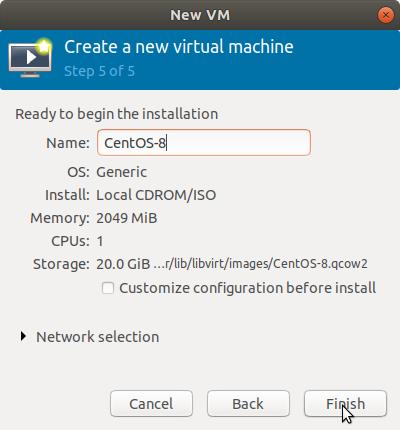Click the virtual machine monitor icon in the header
The image size is (400, 430).
pos(30,58)
